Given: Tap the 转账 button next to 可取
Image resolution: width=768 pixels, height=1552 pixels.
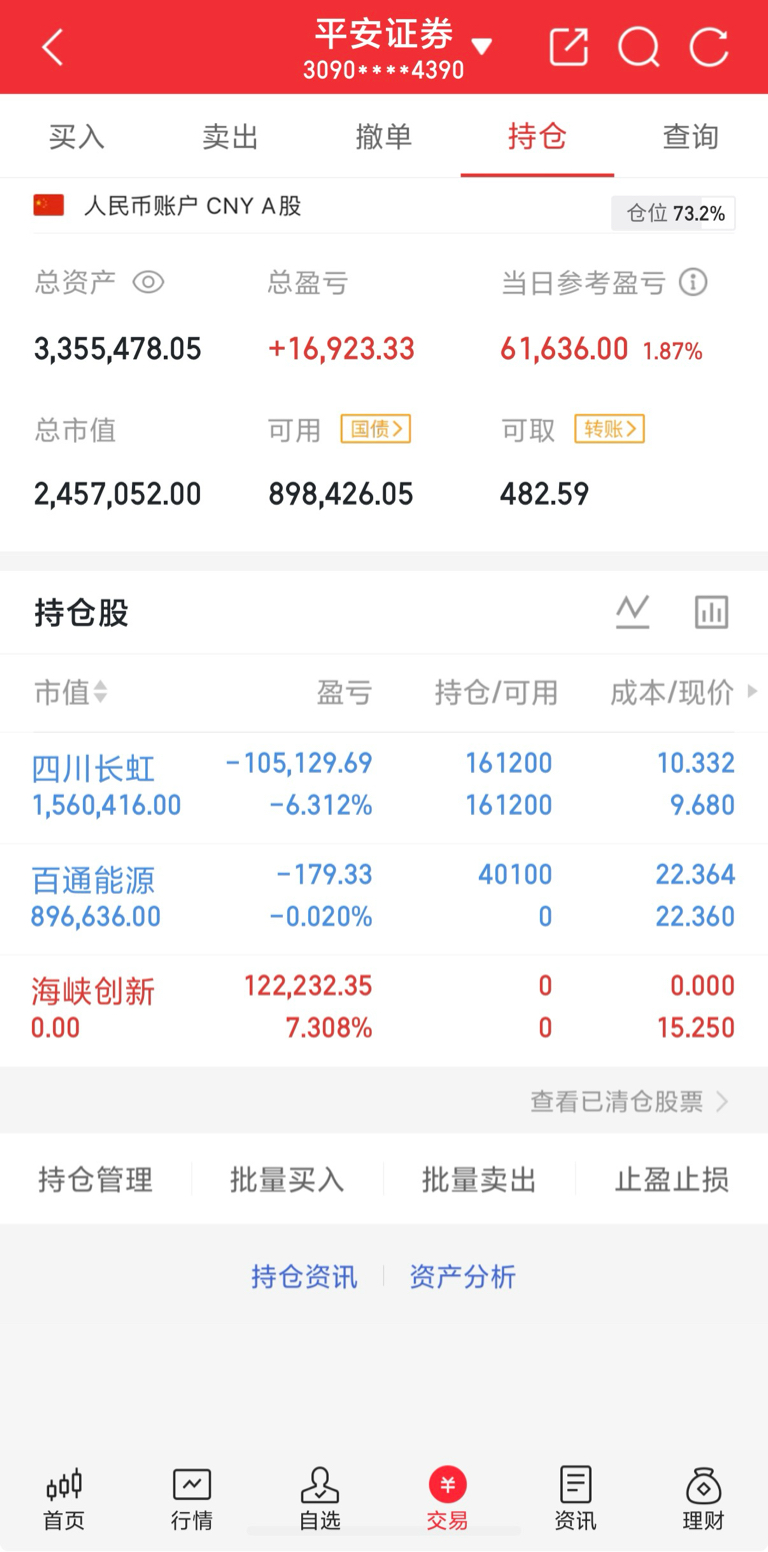Looking at the screenshot, I should pos(609,429).
